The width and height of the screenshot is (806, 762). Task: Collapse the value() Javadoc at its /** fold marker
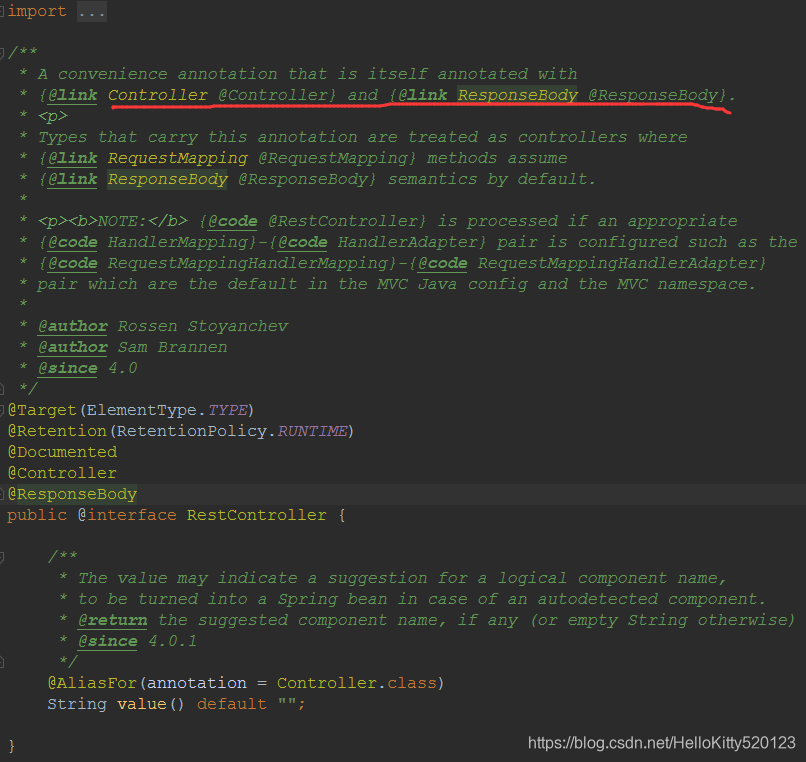pos(2,556)
